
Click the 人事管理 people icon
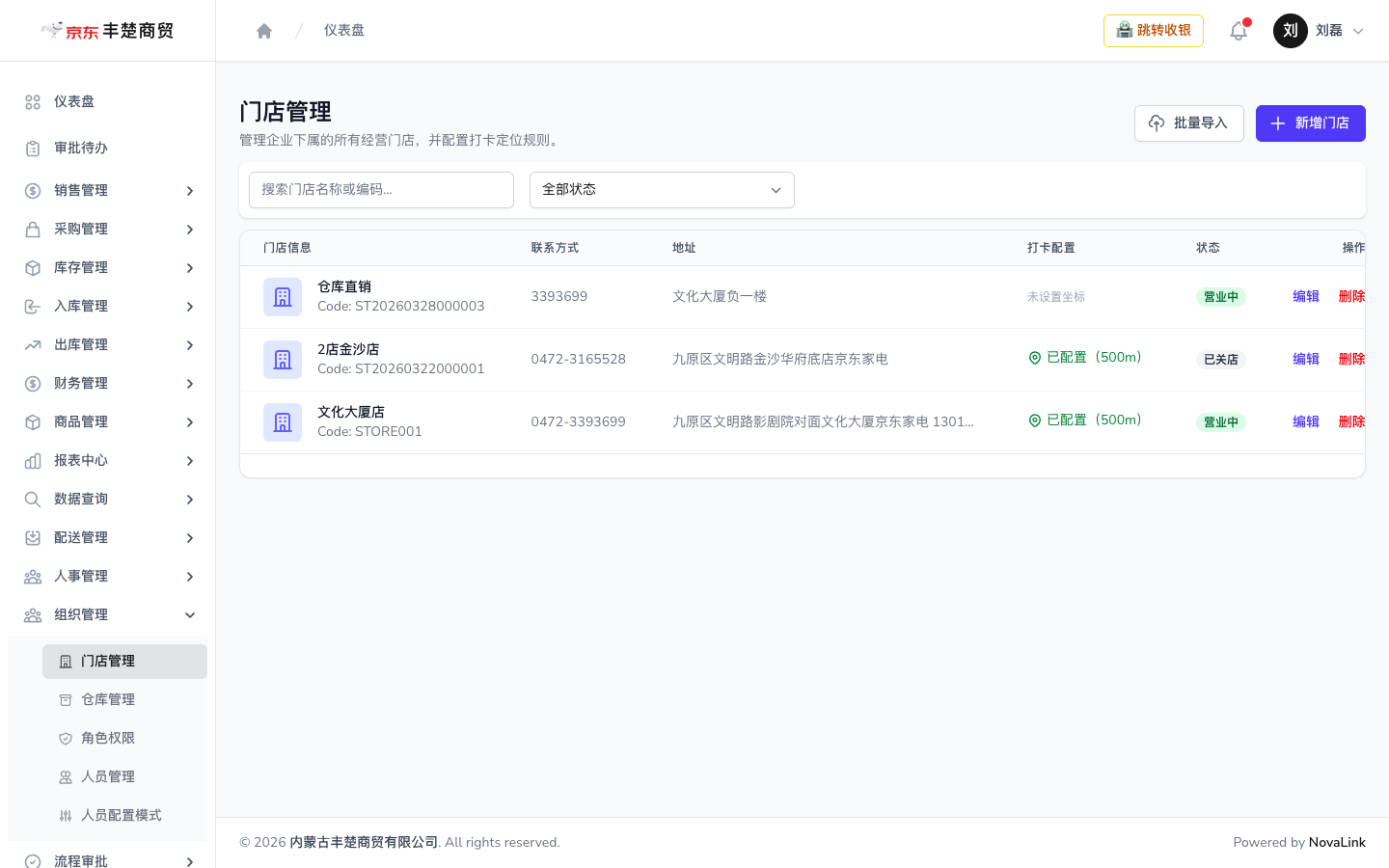point(33,577)
